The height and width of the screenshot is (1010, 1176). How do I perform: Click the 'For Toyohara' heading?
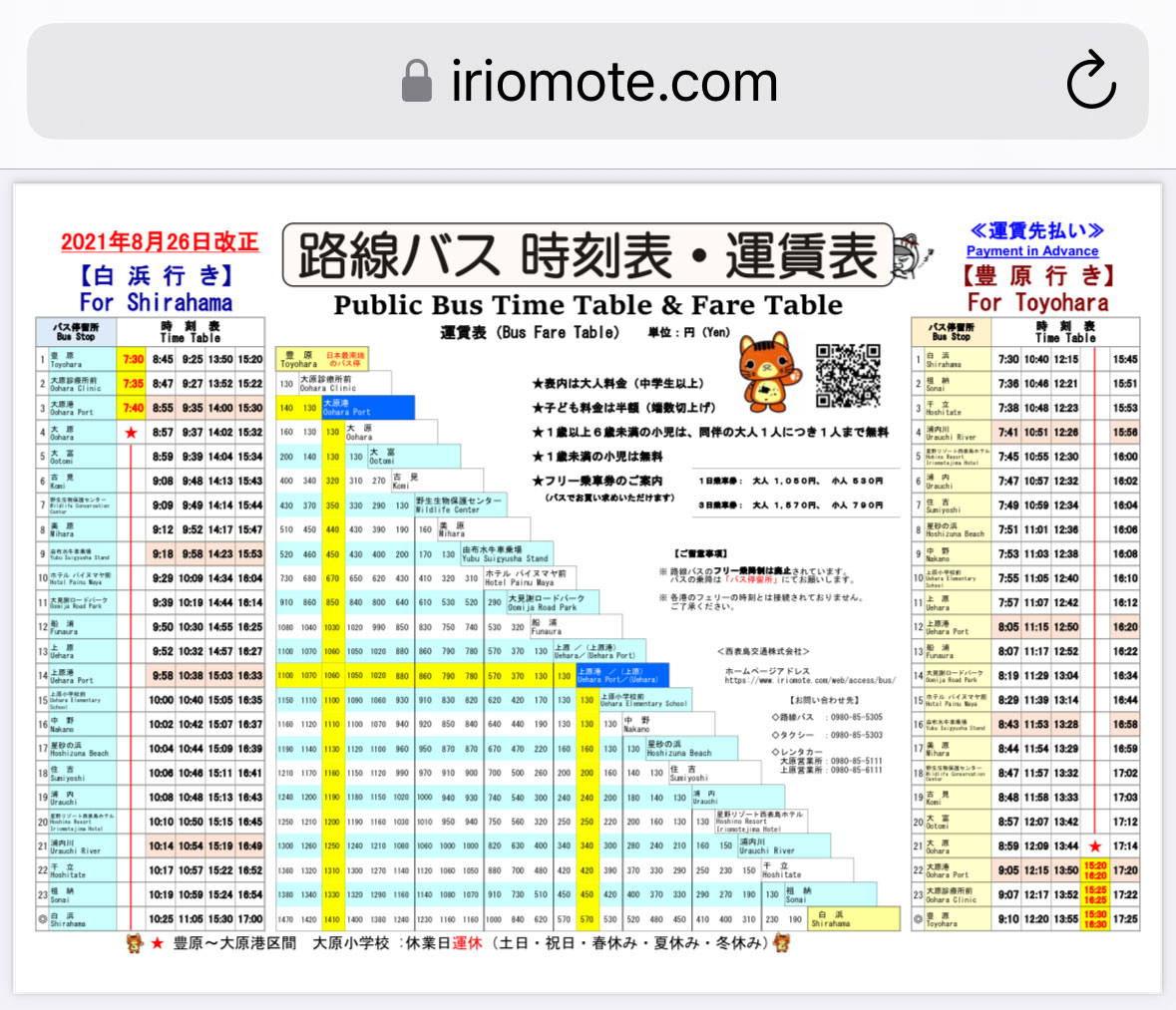coord(1037,302)
